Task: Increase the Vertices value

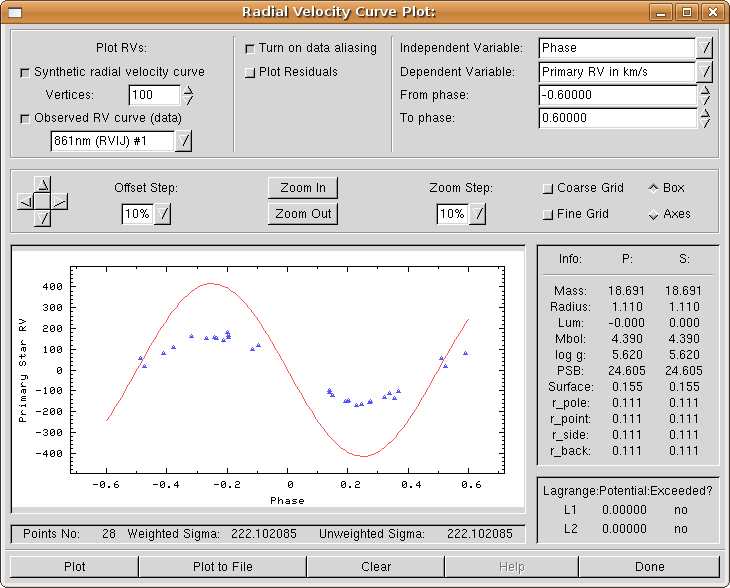Action: click(188, 90)
